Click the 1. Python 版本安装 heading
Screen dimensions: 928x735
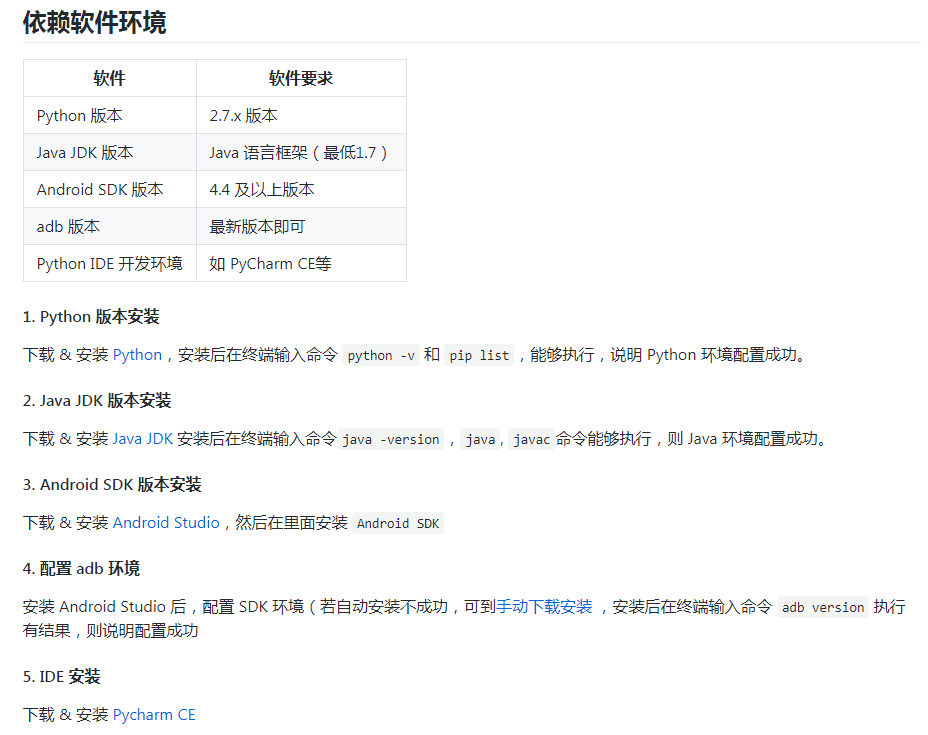pyautogui.click(x=94, y=316)
